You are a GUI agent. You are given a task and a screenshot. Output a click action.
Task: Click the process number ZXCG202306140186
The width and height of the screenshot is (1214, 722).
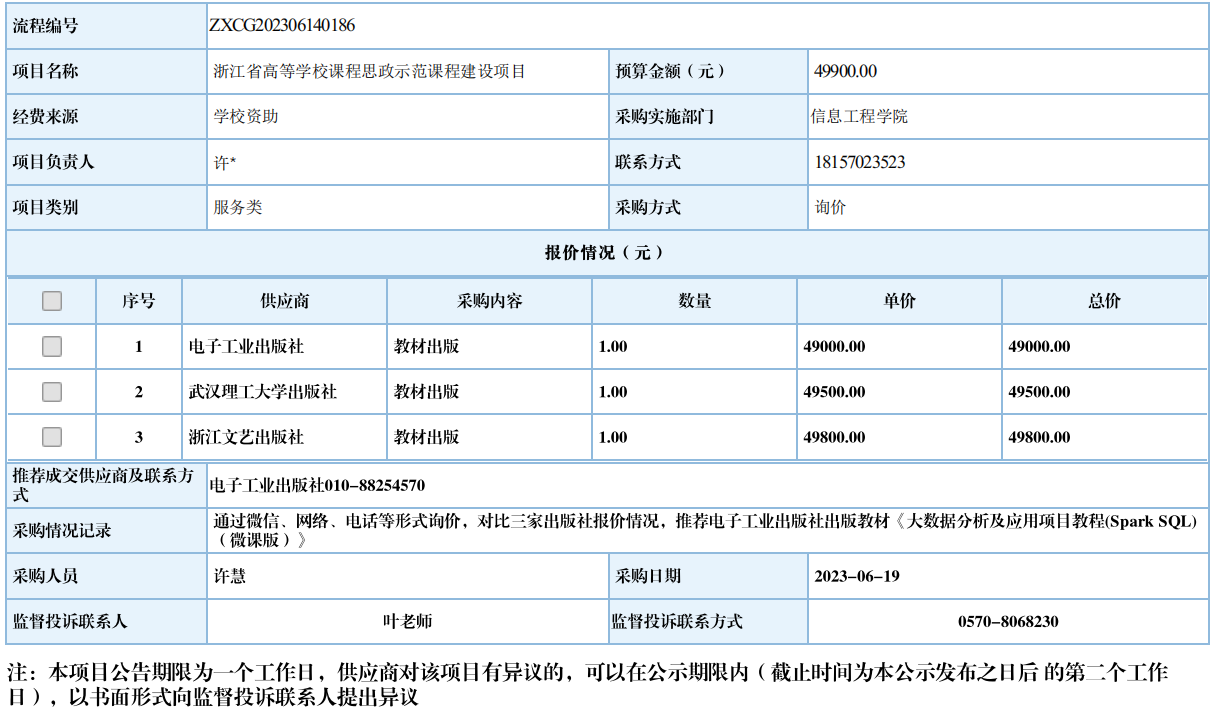pos(282,26)
